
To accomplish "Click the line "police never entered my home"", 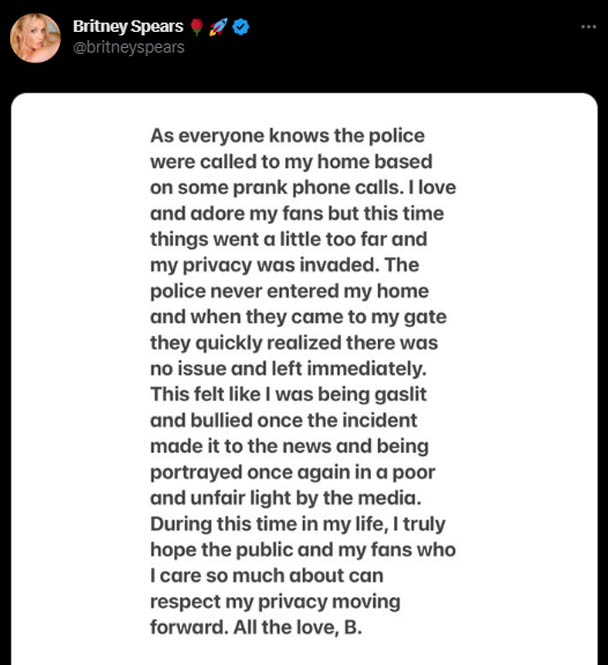I will [289, 291].
